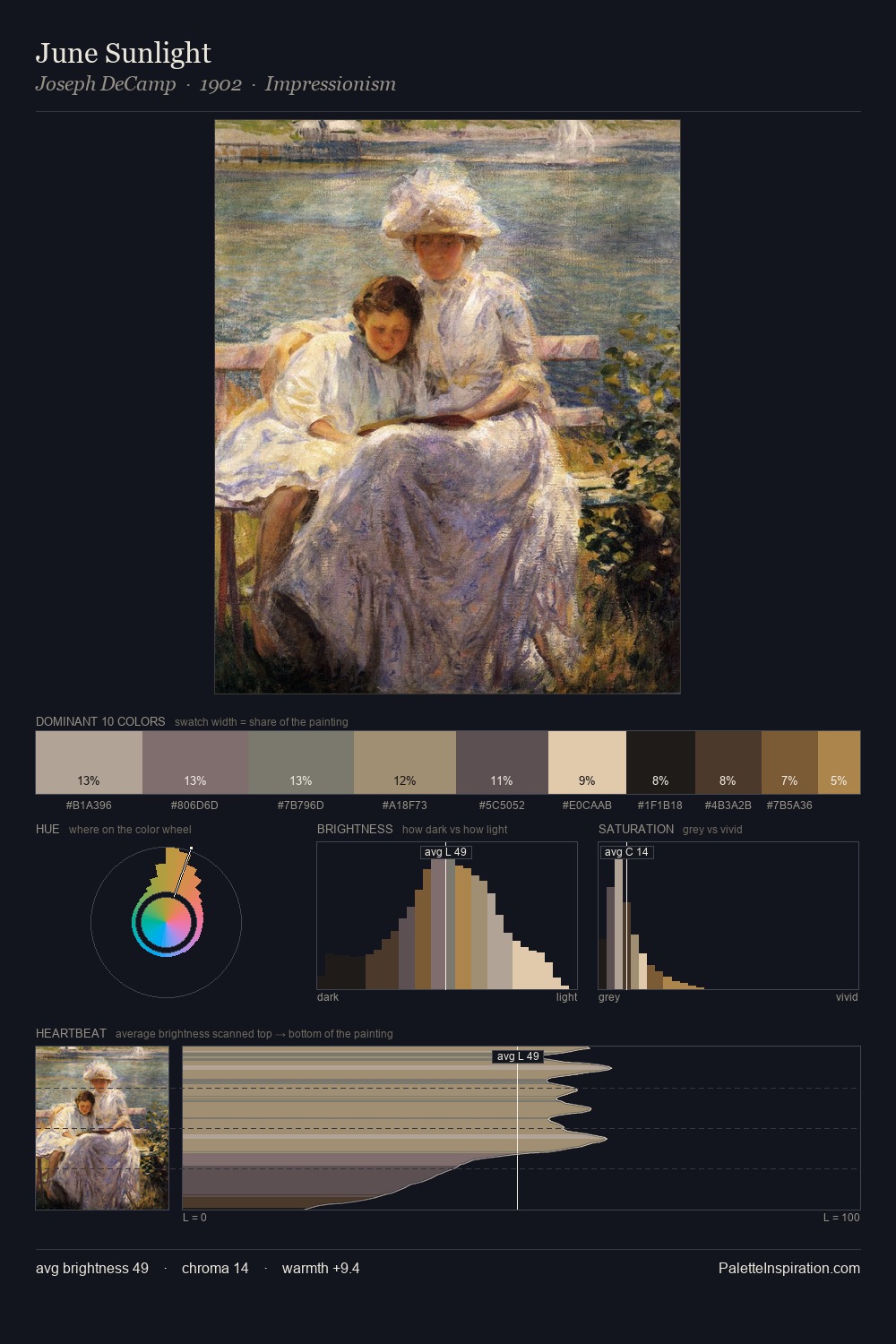
Task: Click the '#E0CAAB' hex code label
Action: pyautogui.click(x=587, y=805)
